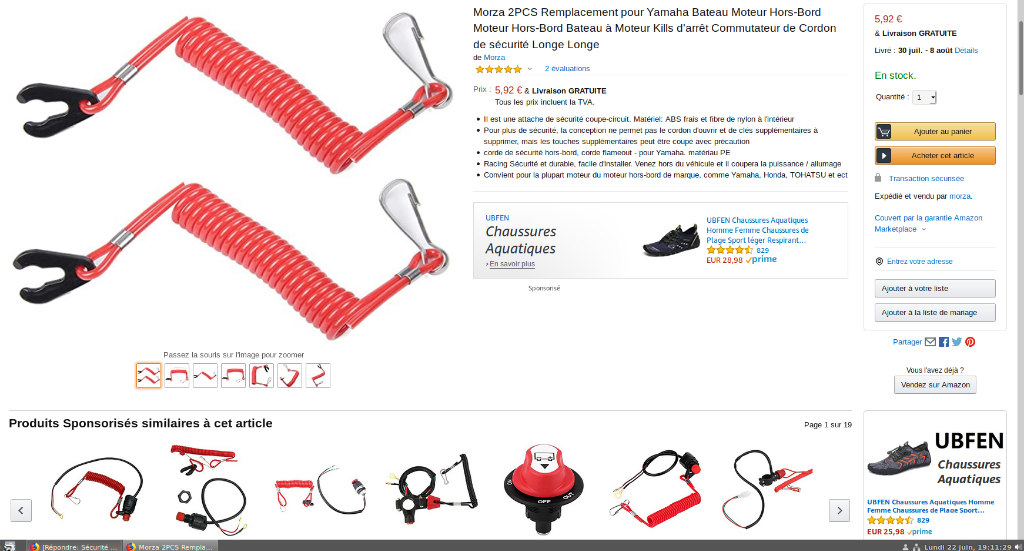Open the Quantité dropdown
Screen dimensions: 1024x551
[x=925, y=97]
